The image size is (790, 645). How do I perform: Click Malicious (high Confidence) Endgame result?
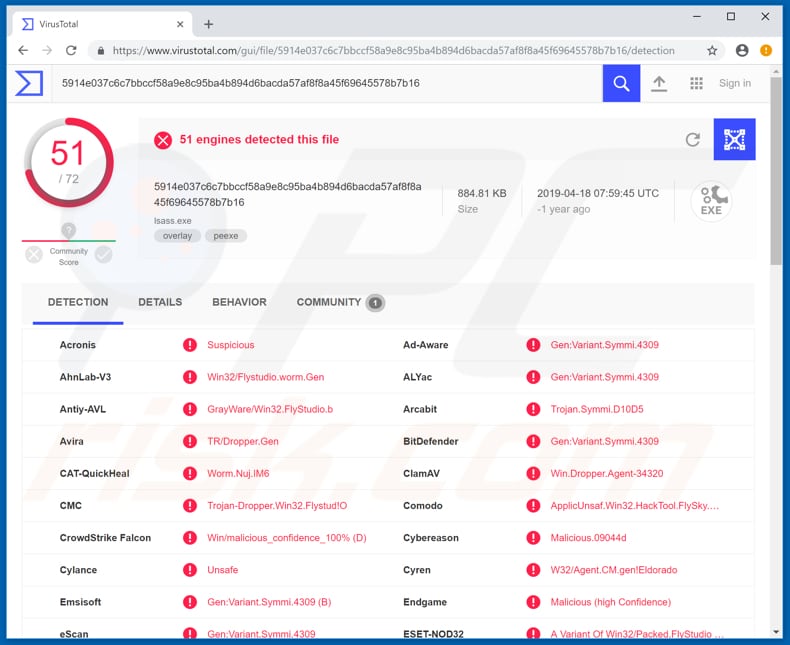coord(611,602)
